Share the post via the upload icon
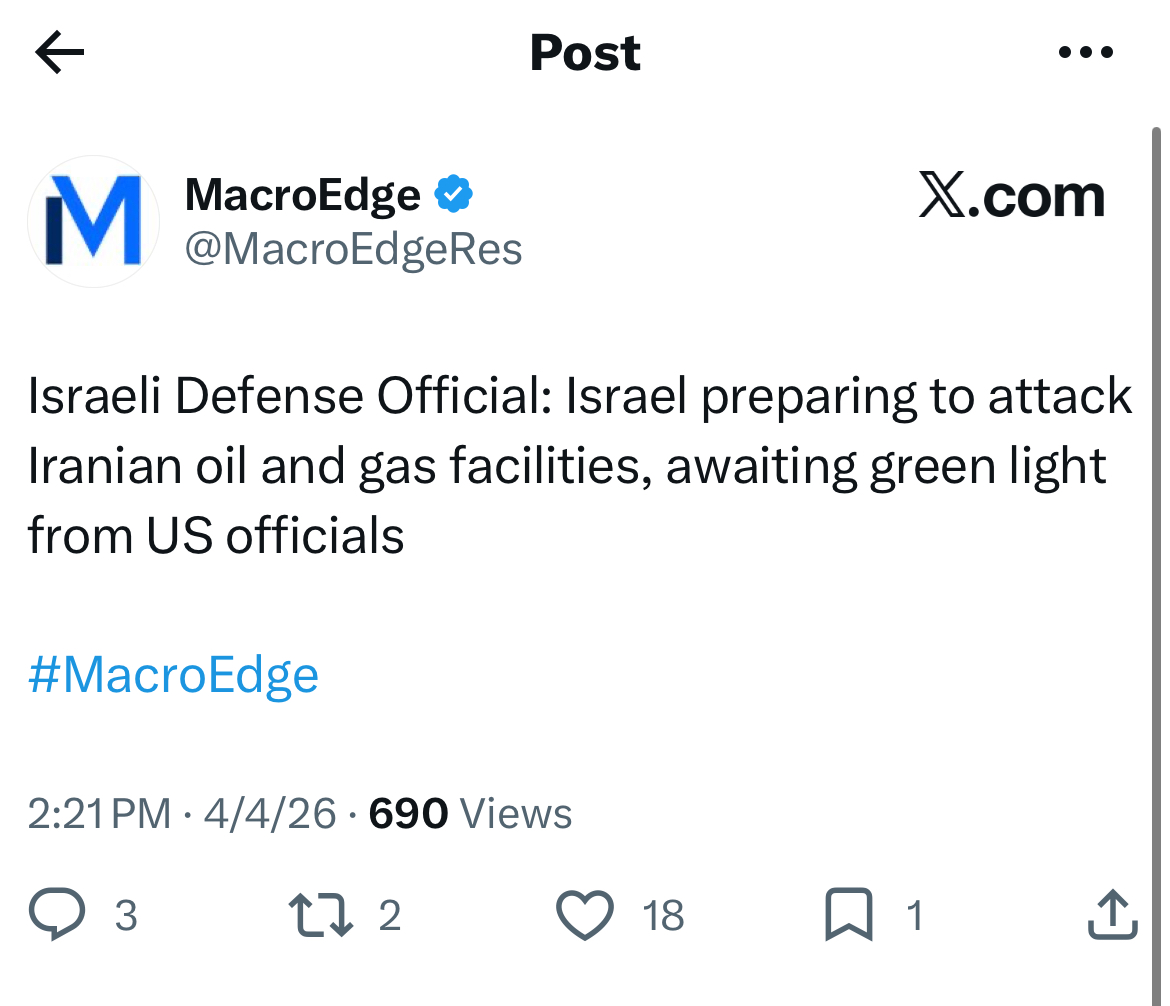 coord(1112,915)
